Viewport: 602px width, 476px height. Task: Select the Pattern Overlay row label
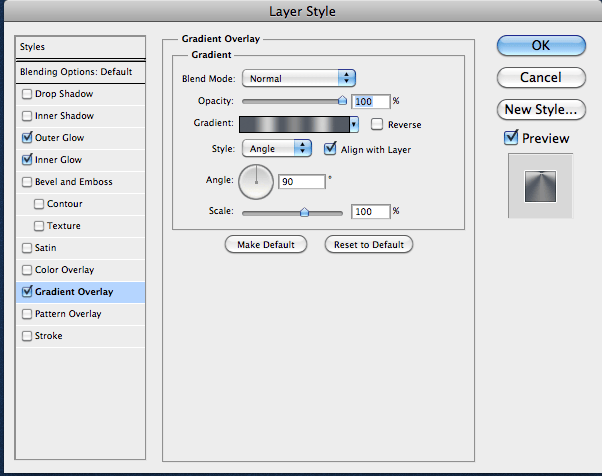click(68, 314)
